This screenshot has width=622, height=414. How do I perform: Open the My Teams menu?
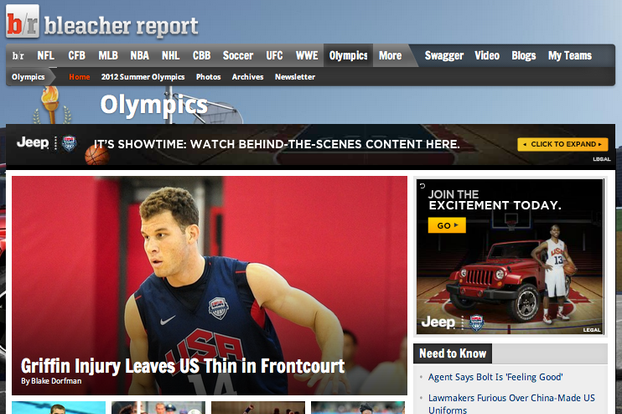click(x=570, y=56)
